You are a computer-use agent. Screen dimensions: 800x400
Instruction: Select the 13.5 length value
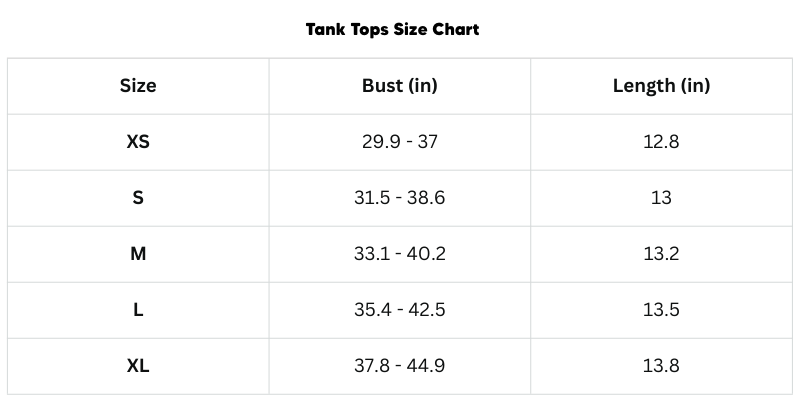[661, 310]
